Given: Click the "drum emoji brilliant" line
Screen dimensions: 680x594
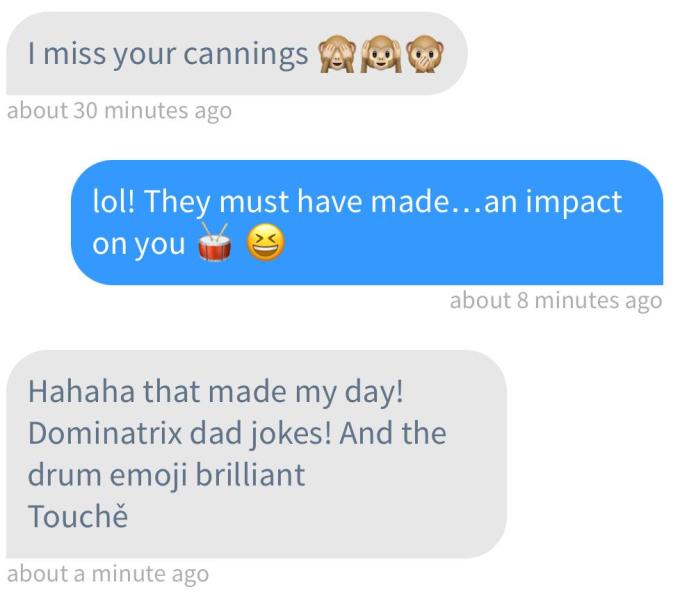Looking at the screenshot, I should pos(167,476).
